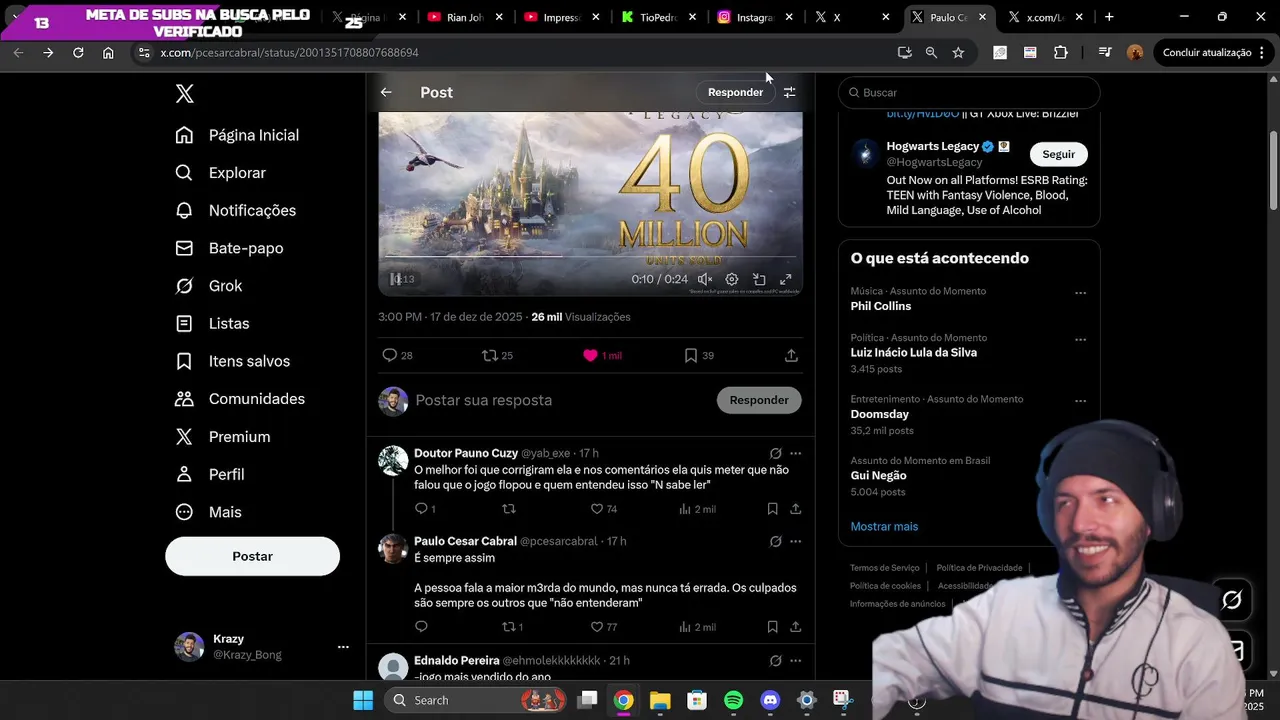Open Spotify from taskbar

[x=733, y=700]
